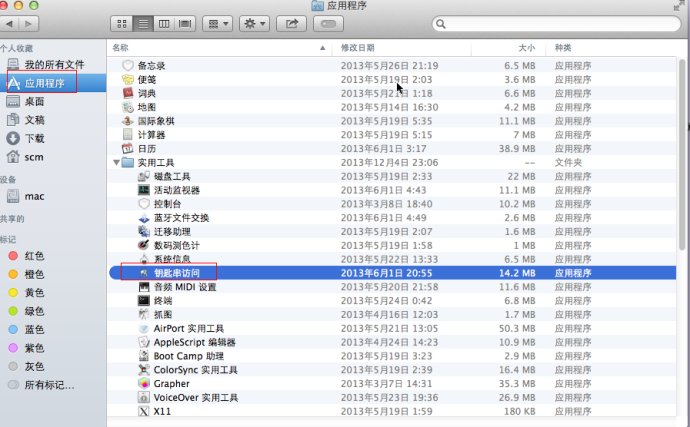Sort by the 名称 column header
Image resolution: width=690 pixels, height=427 pixels.
[x=219, y=48]
